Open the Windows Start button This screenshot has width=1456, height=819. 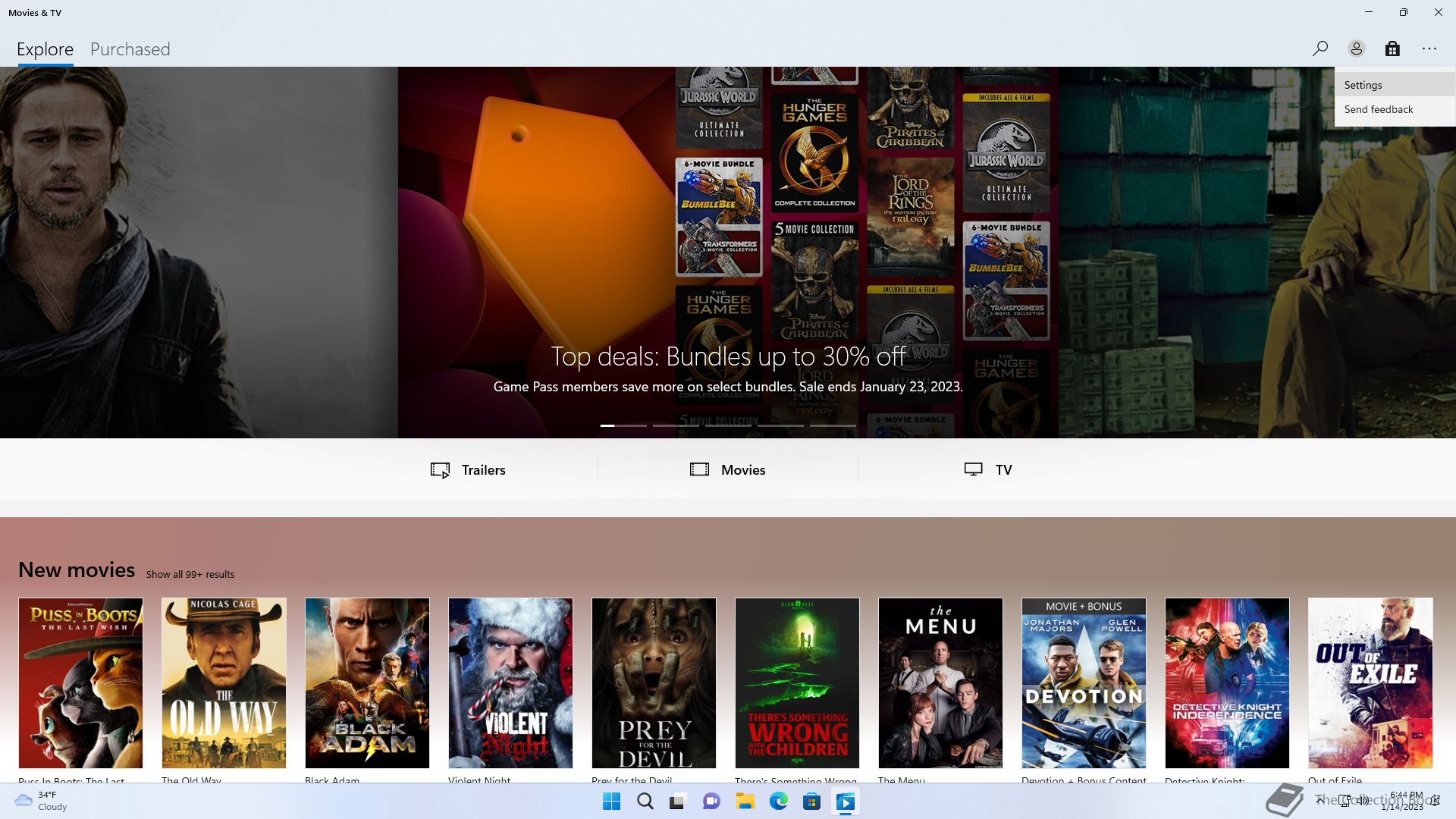[x=611, y=802]
